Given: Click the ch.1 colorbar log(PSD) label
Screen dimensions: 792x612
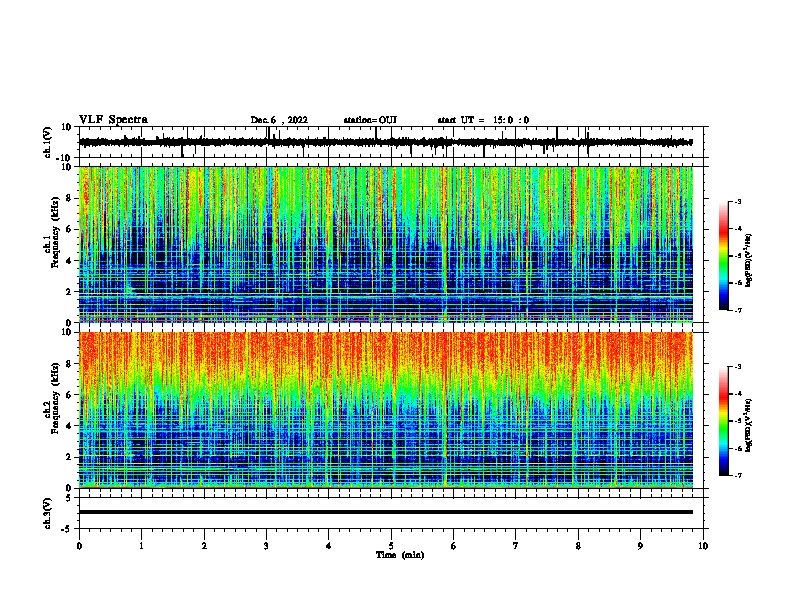Looking at the screenshot, I should (748, 260).
